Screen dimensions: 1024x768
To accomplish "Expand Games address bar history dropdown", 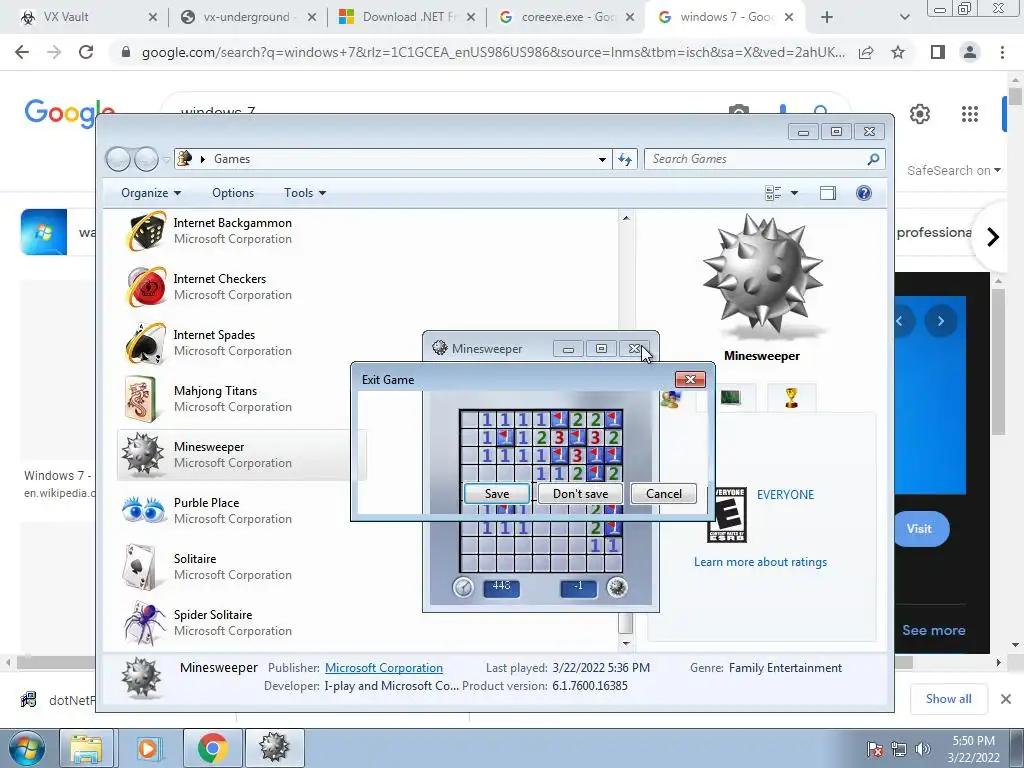I will pyautogui.click(x=602, y=159).
